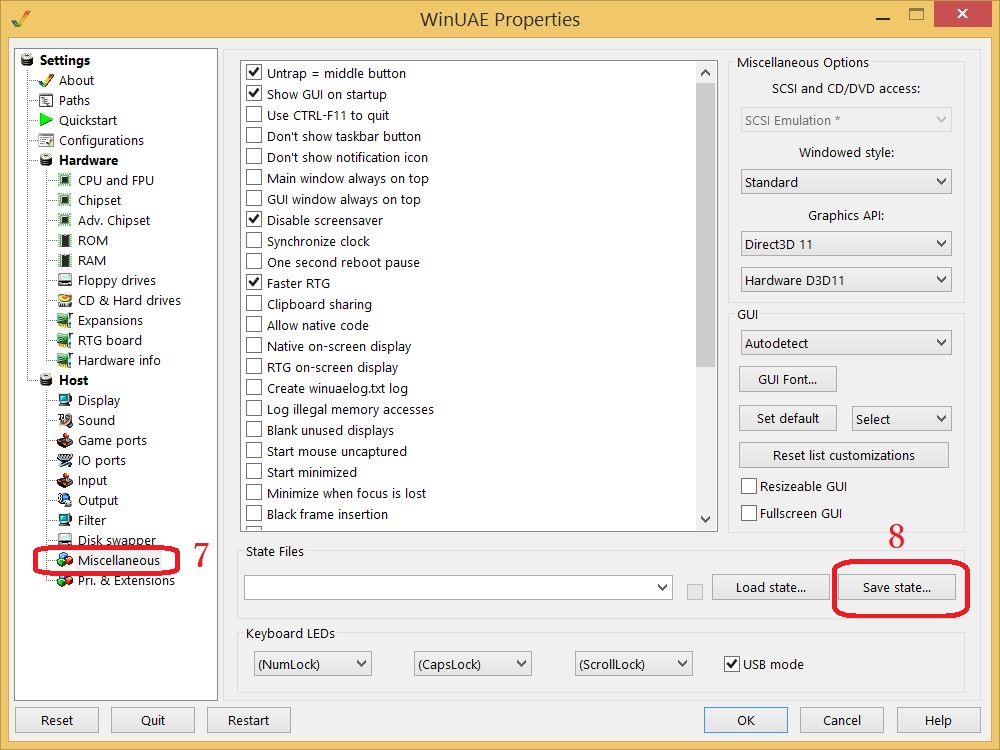Open the (NumLock) LED dropdown
1000x750 pixels.
pyautogui.click(x=312, y=664)
